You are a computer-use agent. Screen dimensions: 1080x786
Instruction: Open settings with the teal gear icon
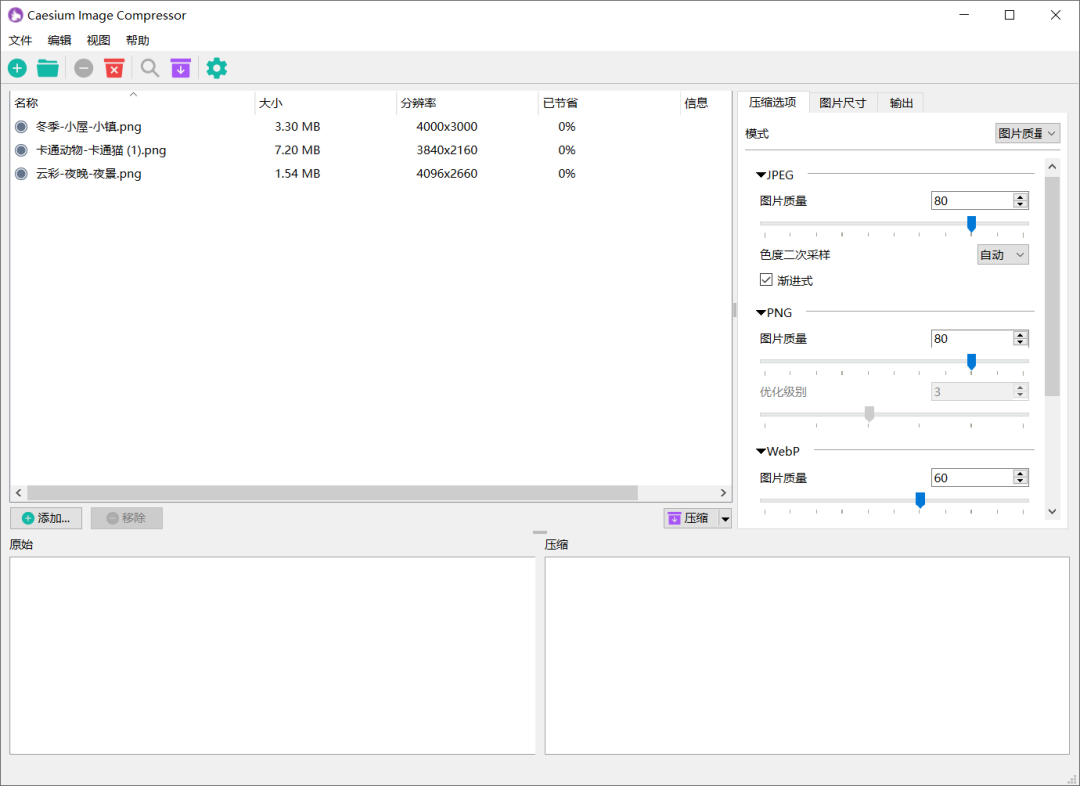click(217, 68)
